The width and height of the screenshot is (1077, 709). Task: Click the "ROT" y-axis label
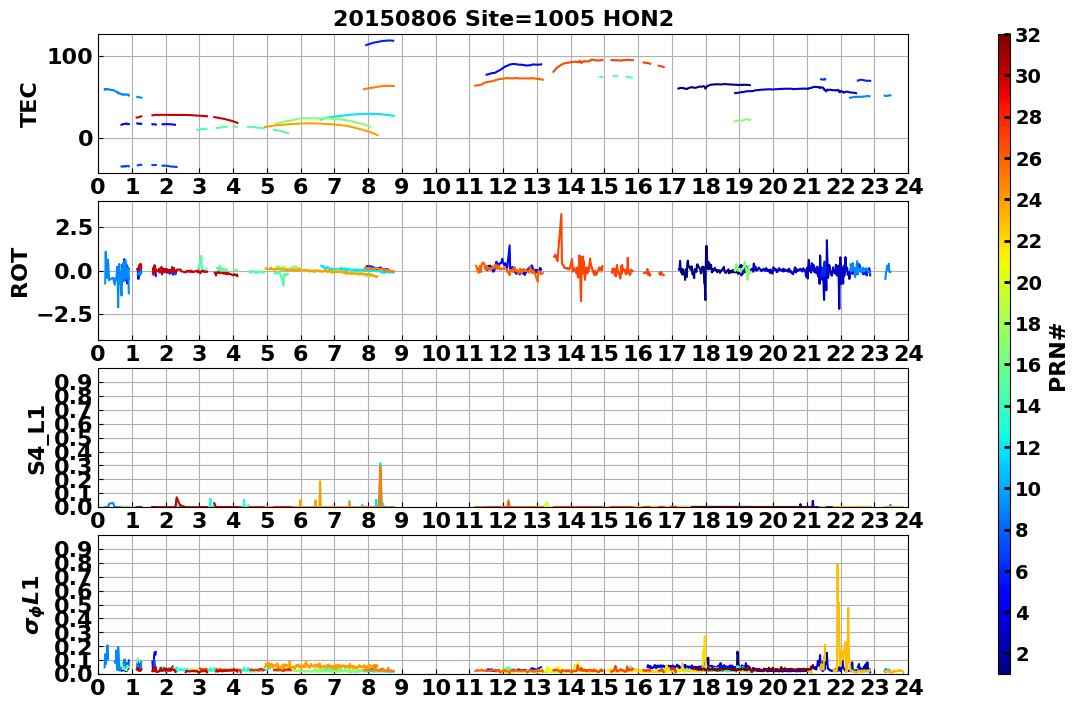point(20,273)
